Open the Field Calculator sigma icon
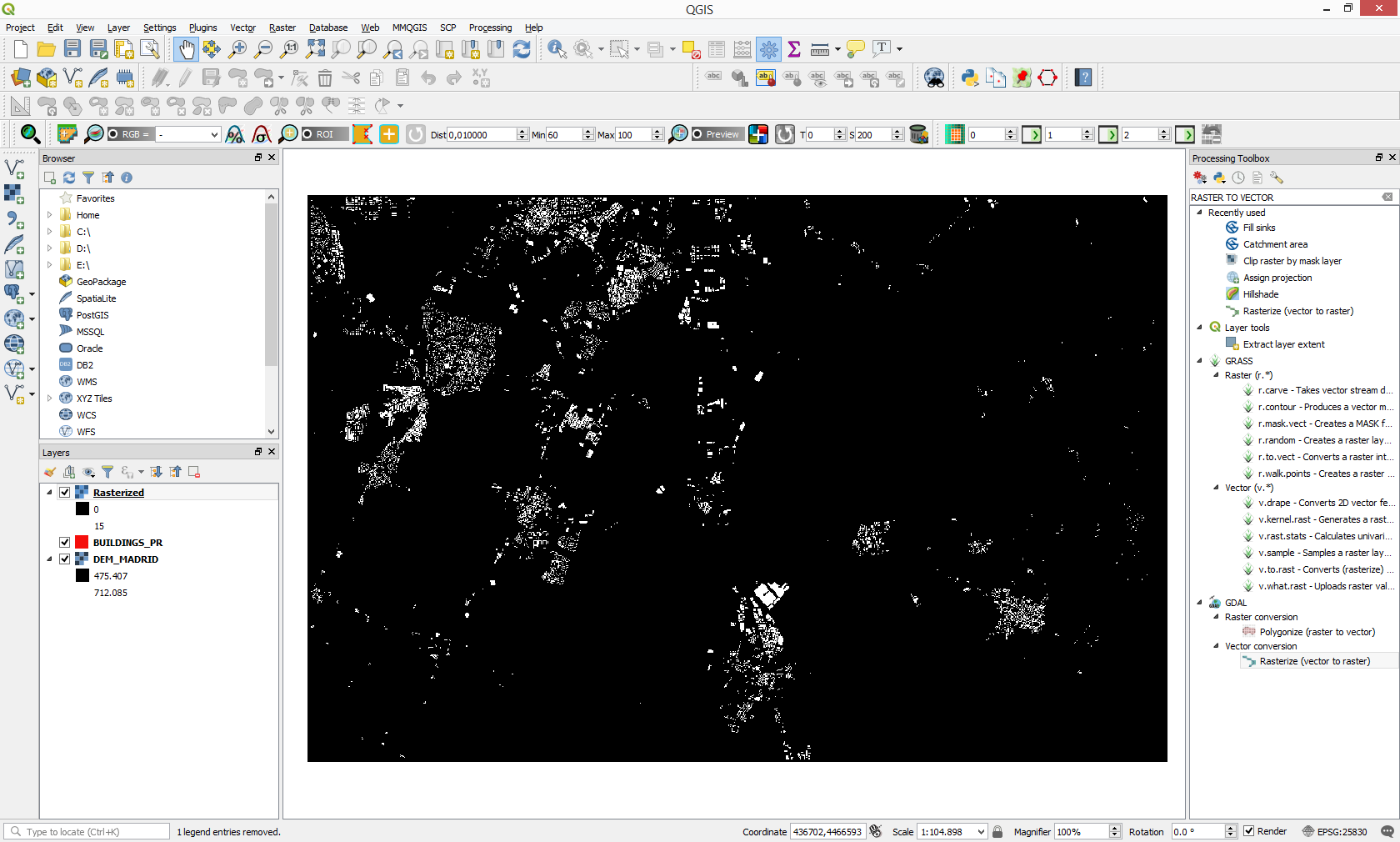Viewport: 1400px width, 842px height. 794,49
